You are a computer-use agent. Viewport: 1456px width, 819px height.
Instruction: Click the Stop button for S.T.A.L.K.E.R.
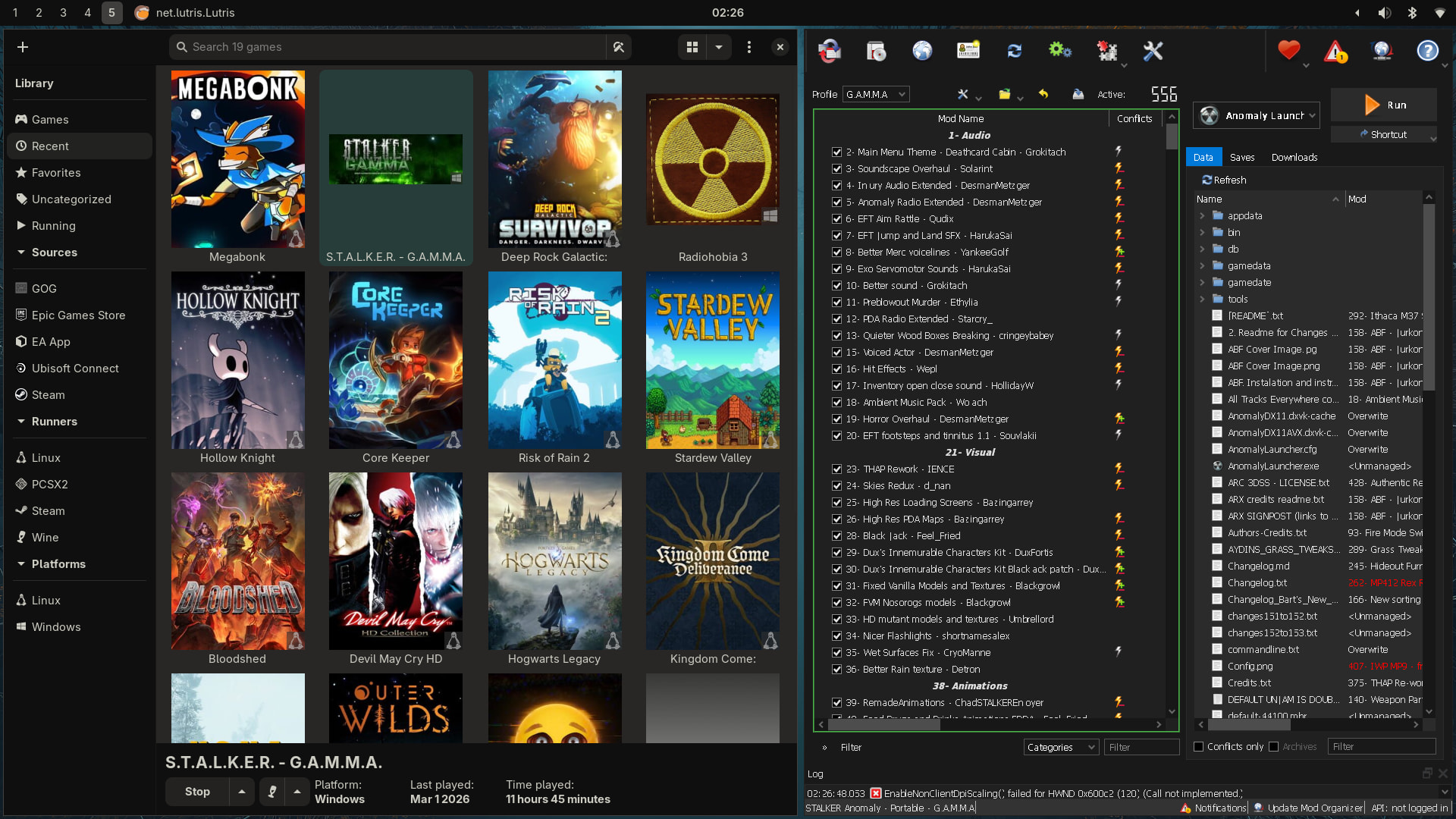tap(197, 792)
